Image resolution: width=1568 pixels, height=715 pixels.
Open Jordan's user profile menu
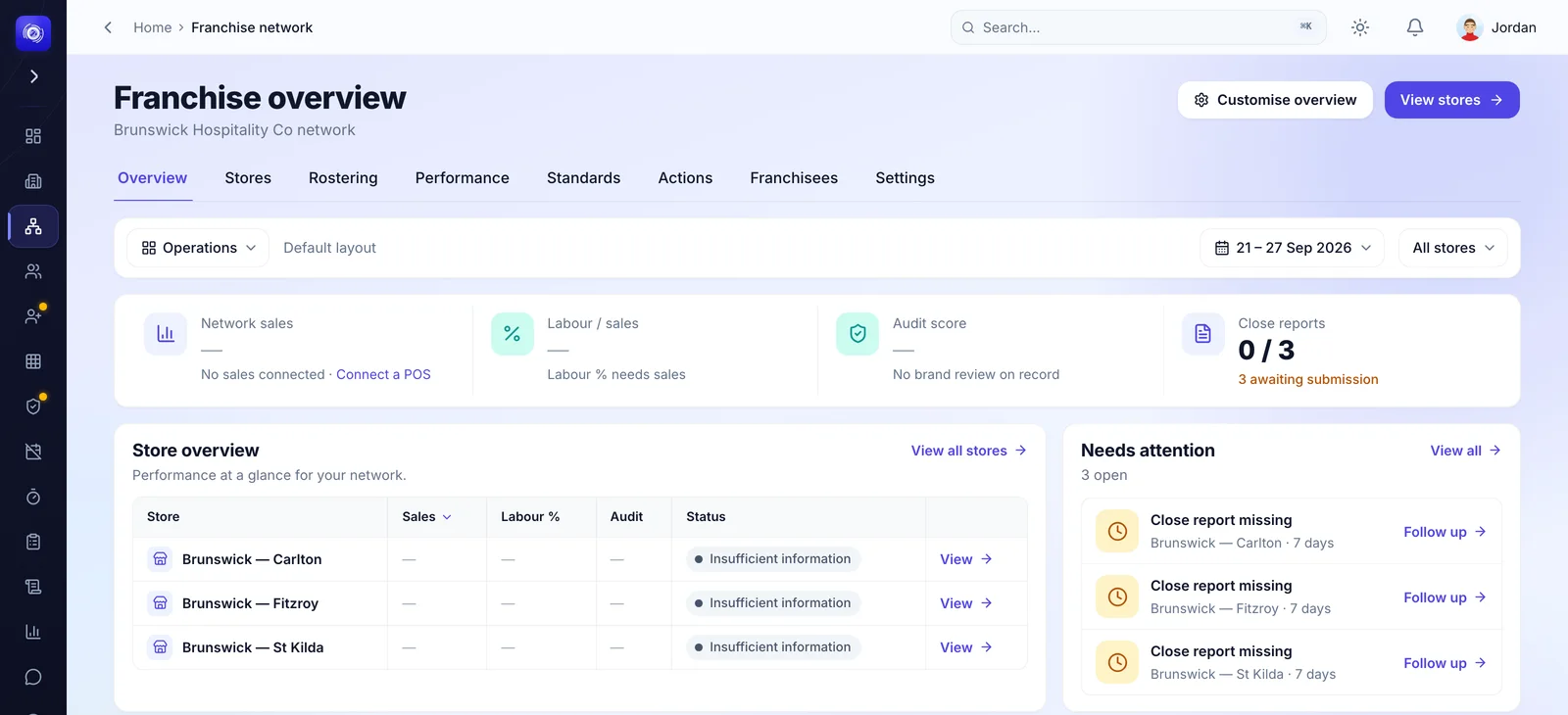coord(1496,27)
